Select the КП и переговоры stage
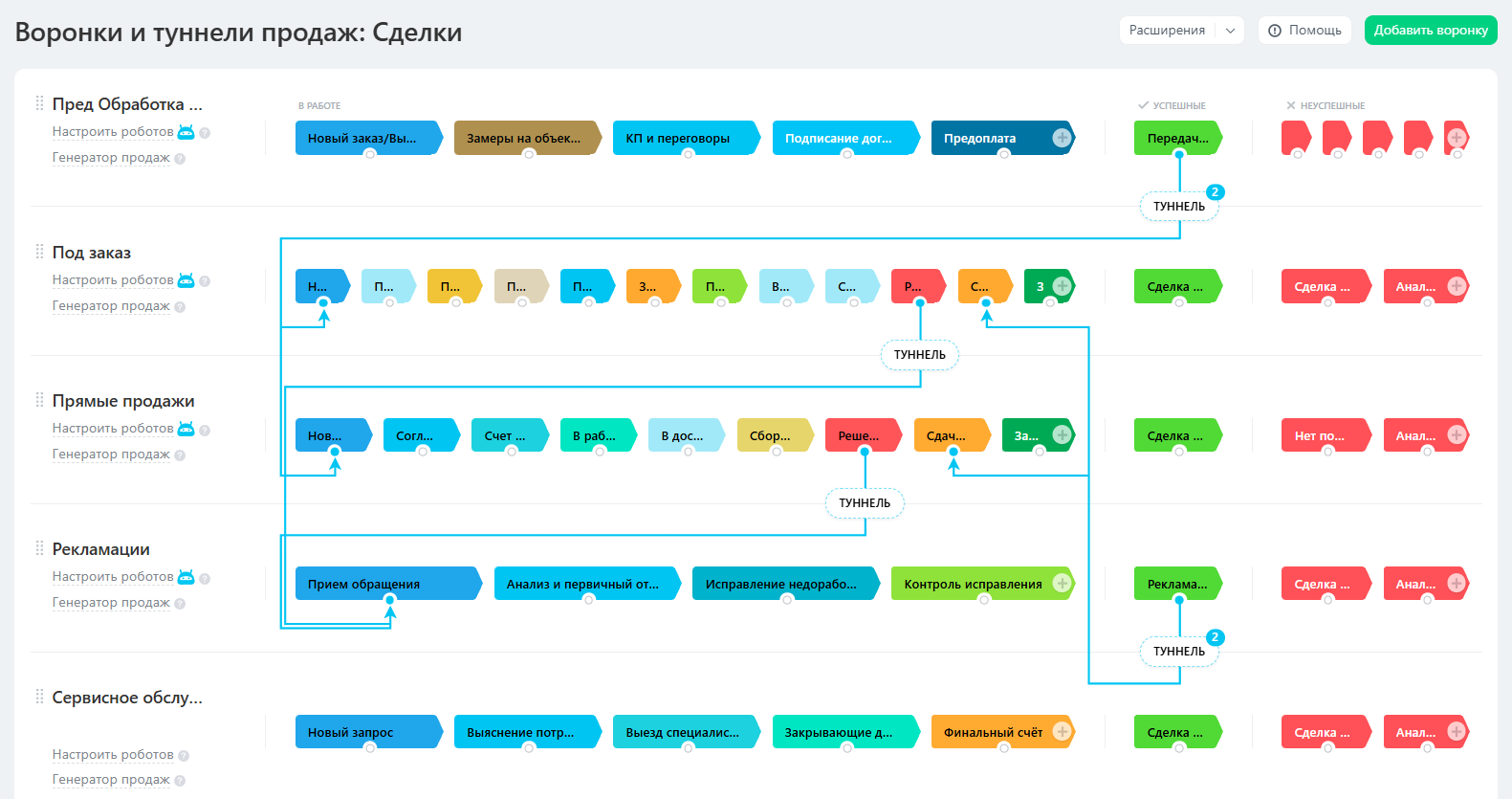 pos(686,138)
